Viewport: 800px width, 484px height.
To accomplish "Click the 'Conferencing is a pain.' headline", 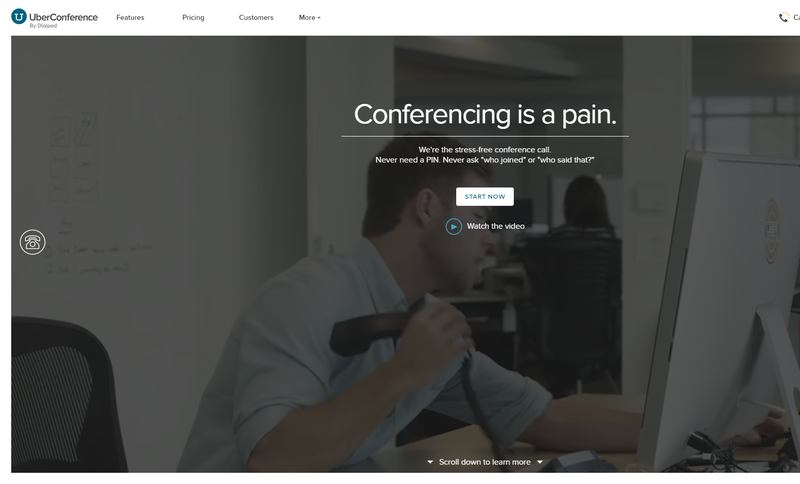I will pyautogui.click(x=485, y=115).
